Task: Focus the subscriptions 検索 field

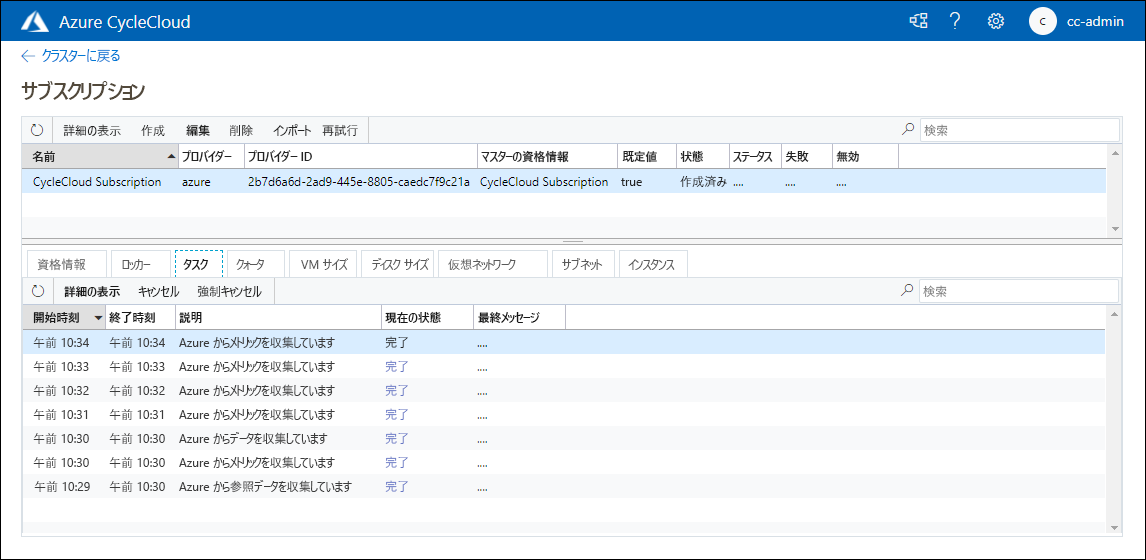Action: click(x=1020, y=130)
